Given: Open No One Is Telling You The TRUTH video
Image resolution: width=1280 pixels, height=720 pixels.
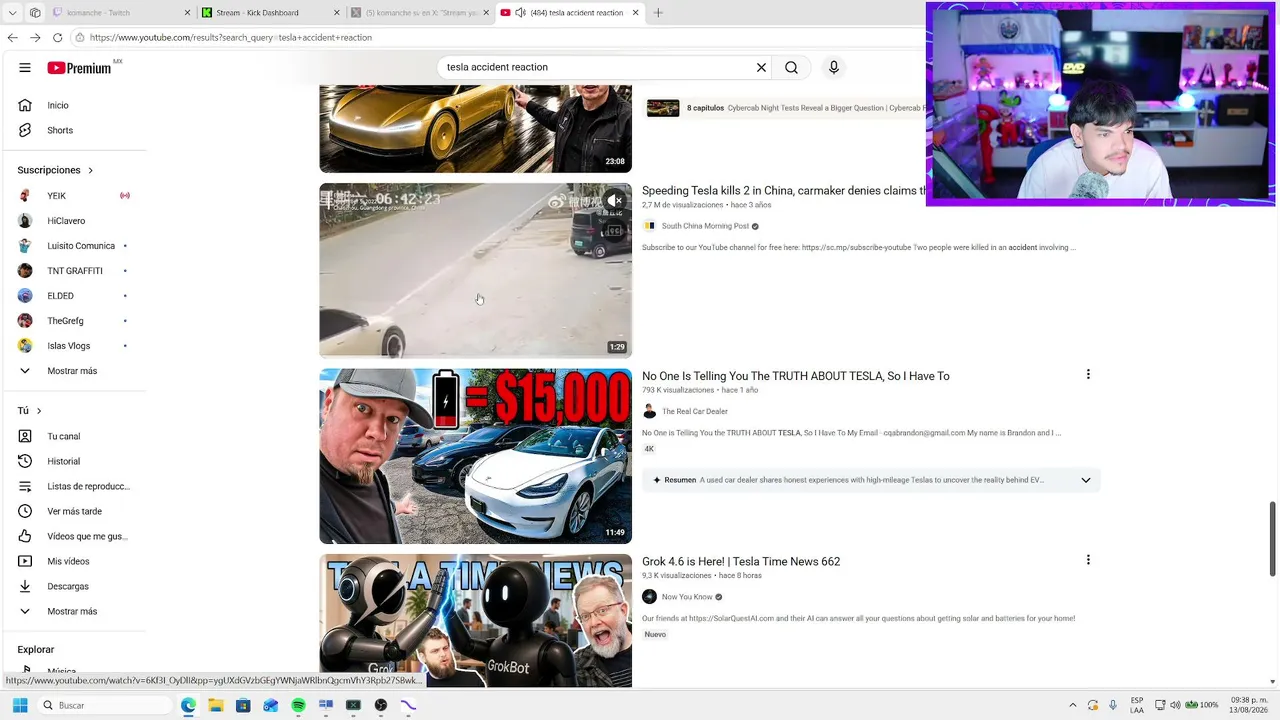Looking at the screenshot, I should (x=796, y=376).
